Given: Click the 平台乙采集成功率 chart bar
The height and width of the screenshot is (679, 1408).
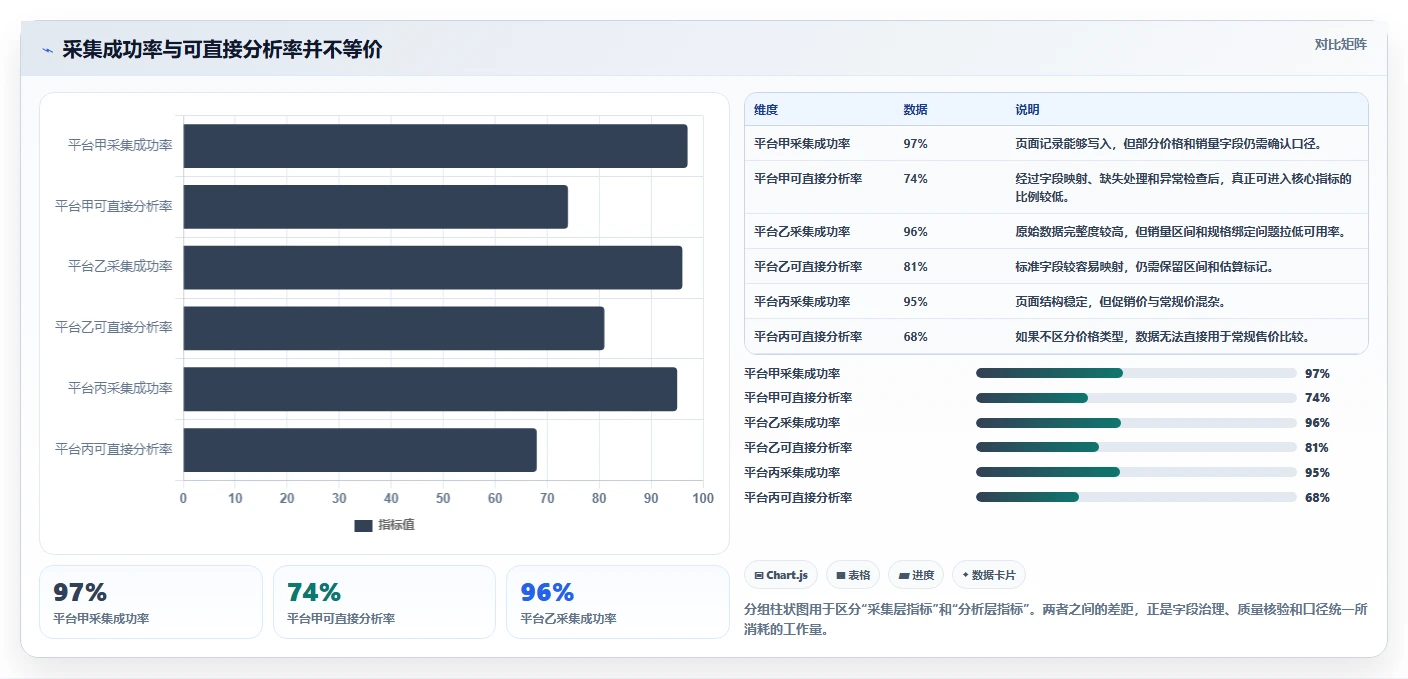Looking at the screenshot, I should [x=432, y=268].
